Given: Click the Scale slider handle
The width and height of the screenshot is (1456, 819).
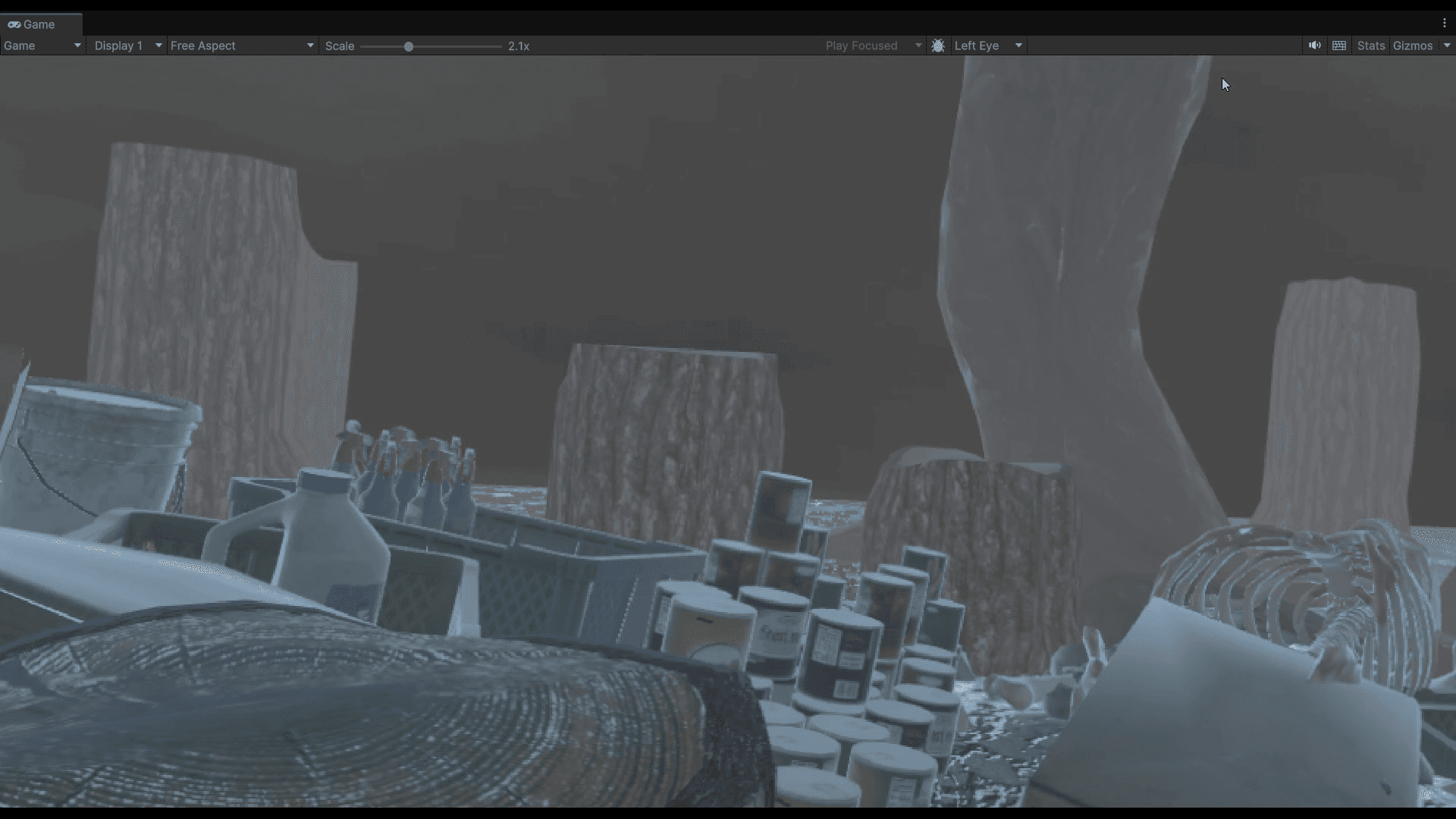Looking at the screenshot, I should pyautogui.click(x=409, y=46).
